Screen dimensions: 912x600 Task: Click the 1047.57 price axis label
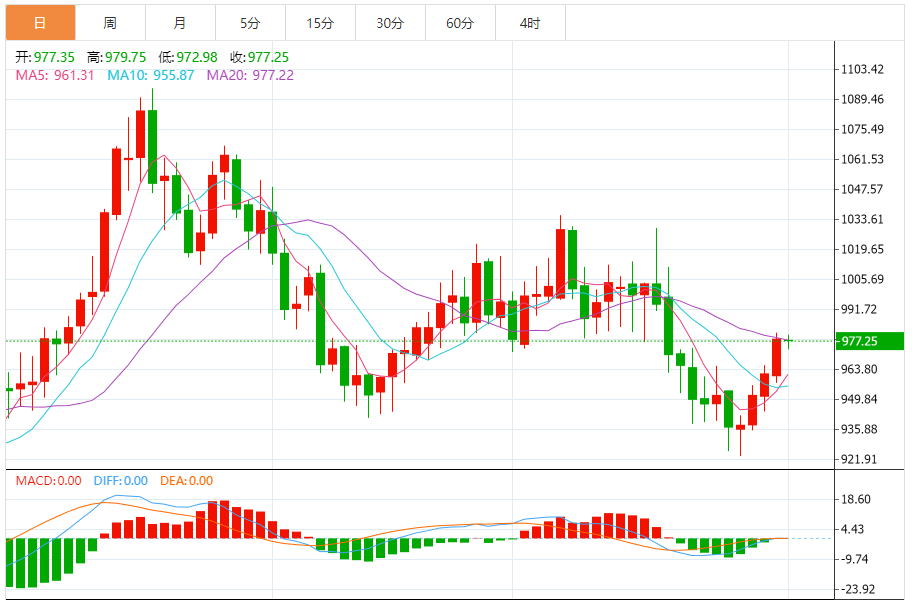tap(863, 189)
